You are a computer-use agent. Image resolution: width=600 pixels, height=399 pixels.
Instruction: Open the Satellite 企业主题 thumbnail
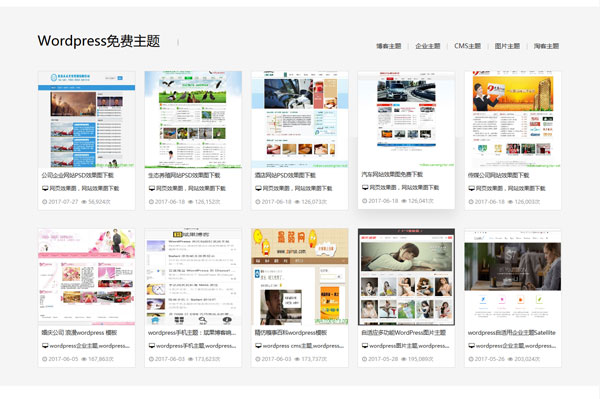(x=513, y=277)
